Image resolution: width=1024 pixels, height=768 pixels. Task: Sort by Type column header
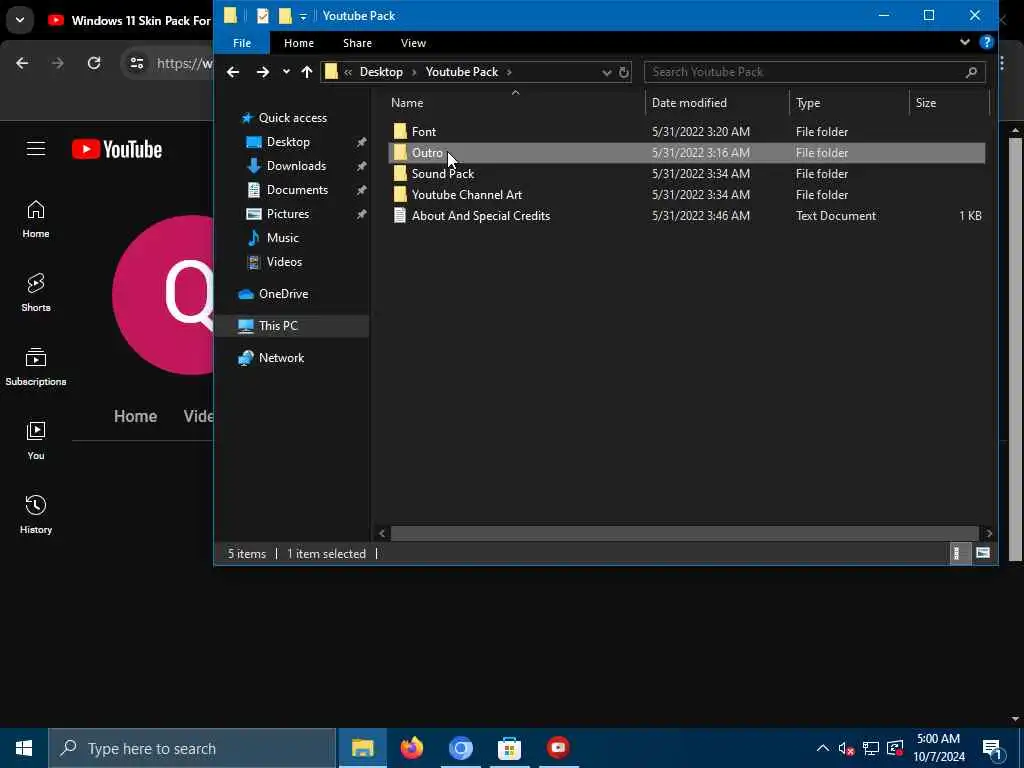coord(808,103)
